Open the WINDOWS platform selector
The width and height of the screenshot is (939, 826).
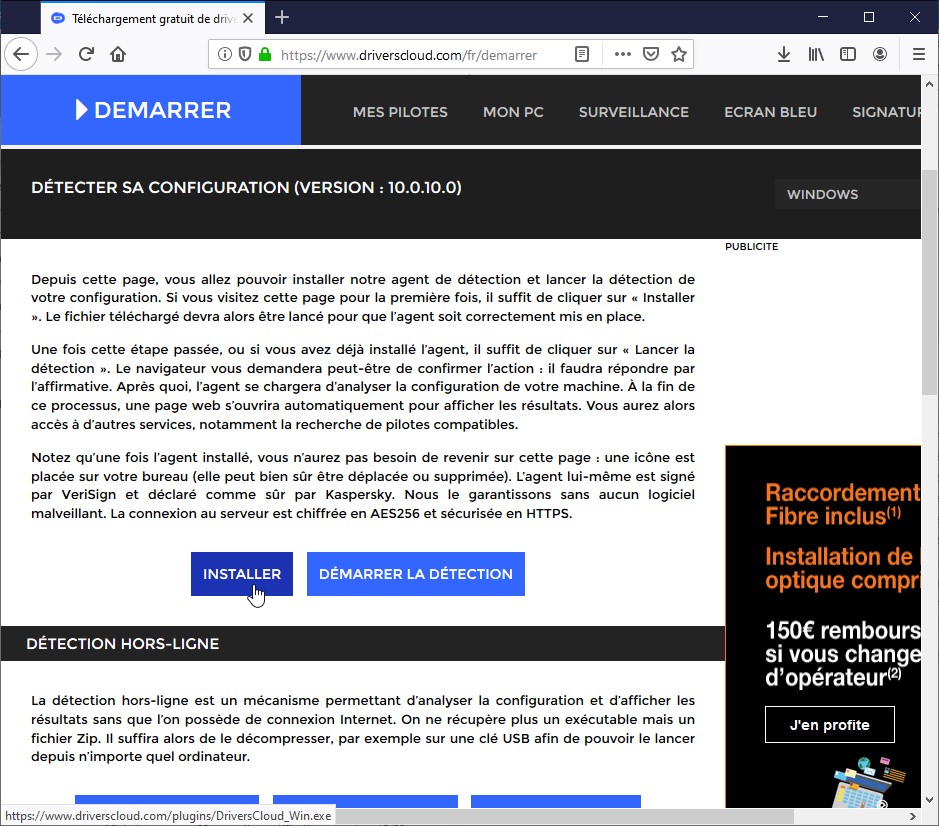(x=847, y=194)
